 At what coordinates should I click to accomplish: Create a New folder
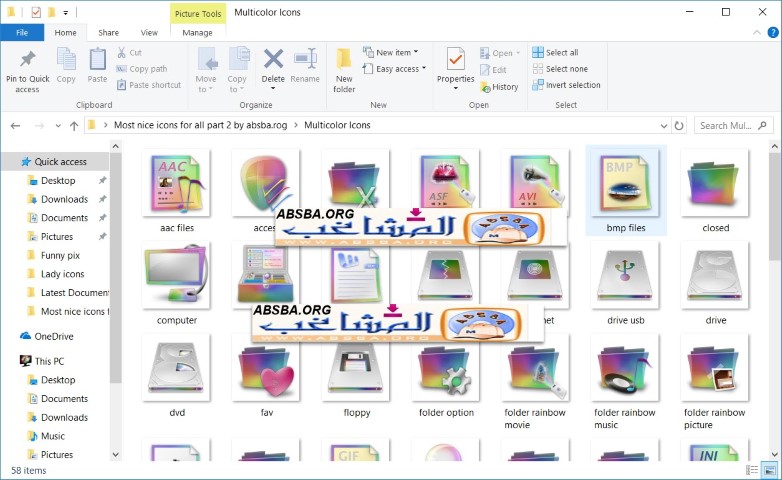[x=344, y=70]
